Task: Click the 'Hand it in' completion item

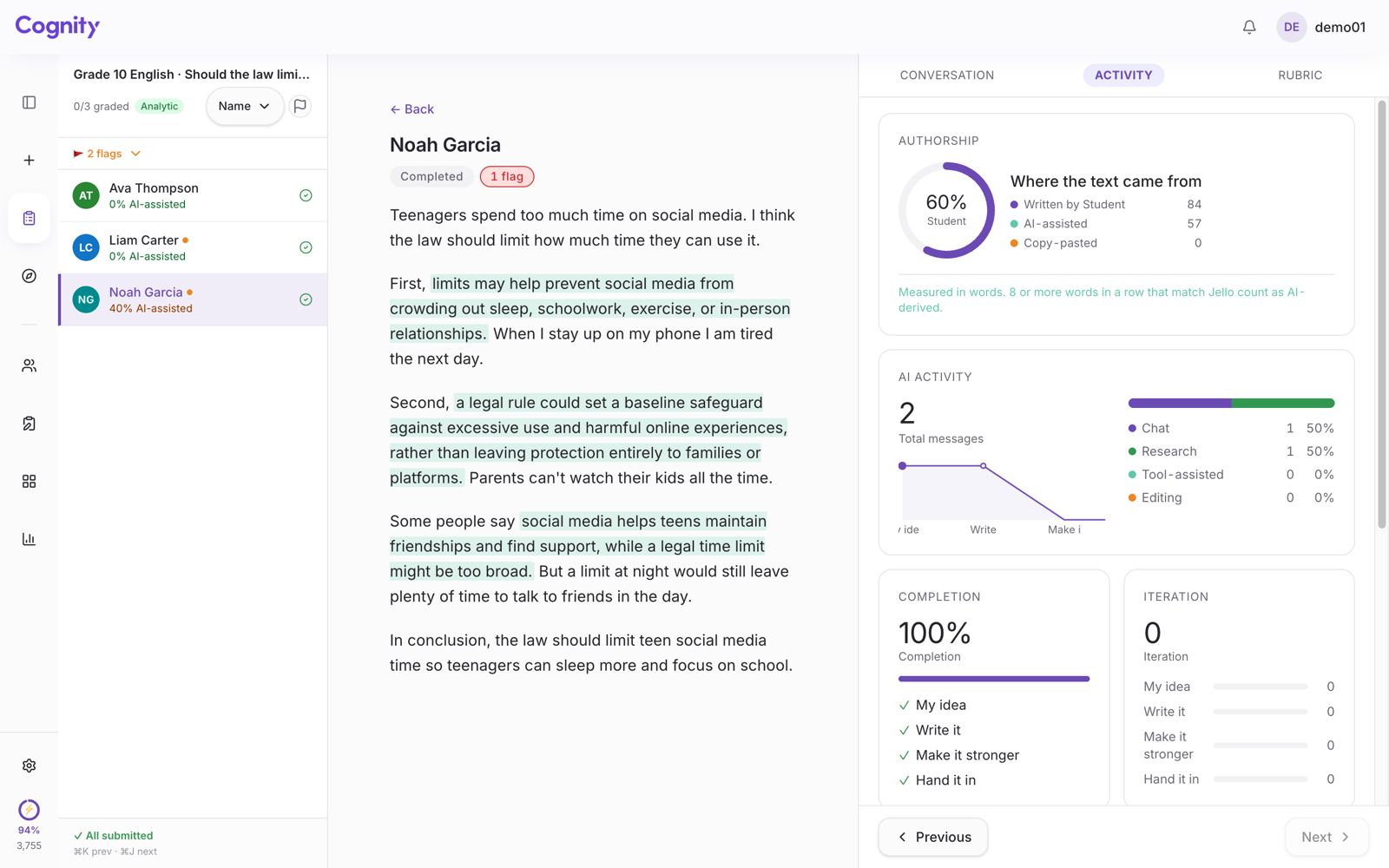Action: pyautogui.click(x=937, y=780)
